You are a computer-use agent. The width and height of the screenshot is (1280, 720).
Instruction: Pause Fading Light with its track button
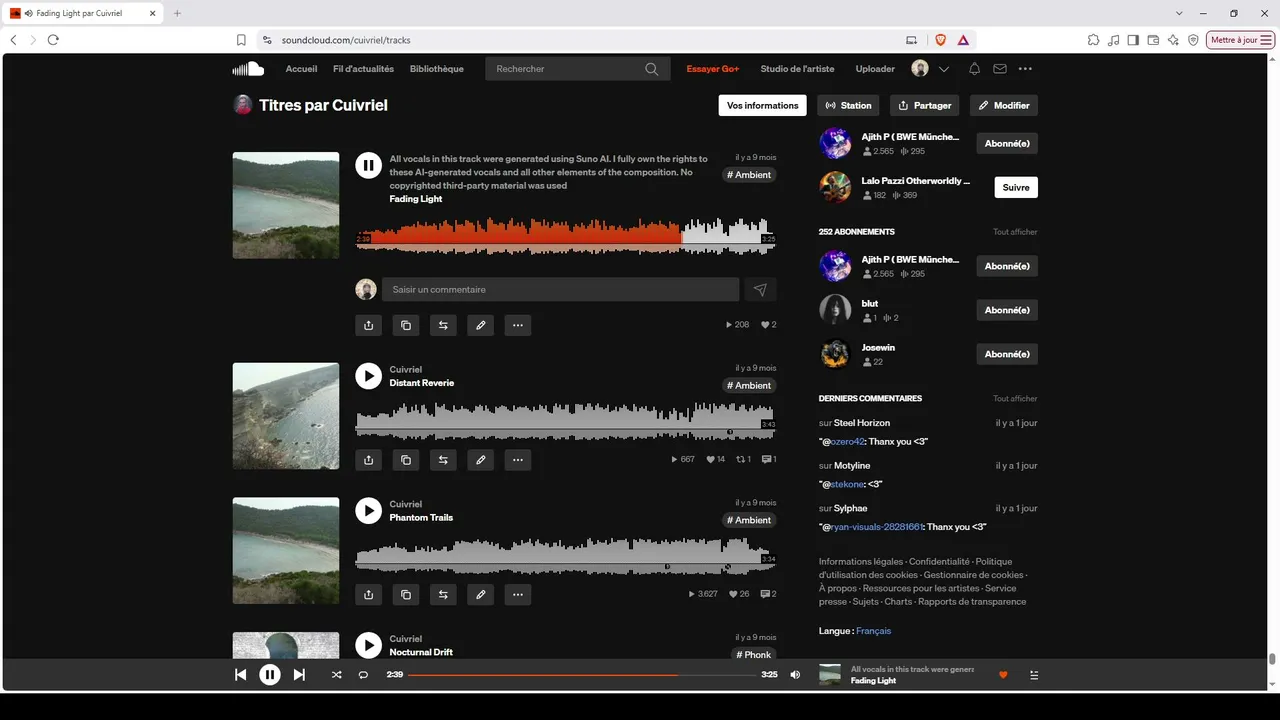click(x=369, y=165)
